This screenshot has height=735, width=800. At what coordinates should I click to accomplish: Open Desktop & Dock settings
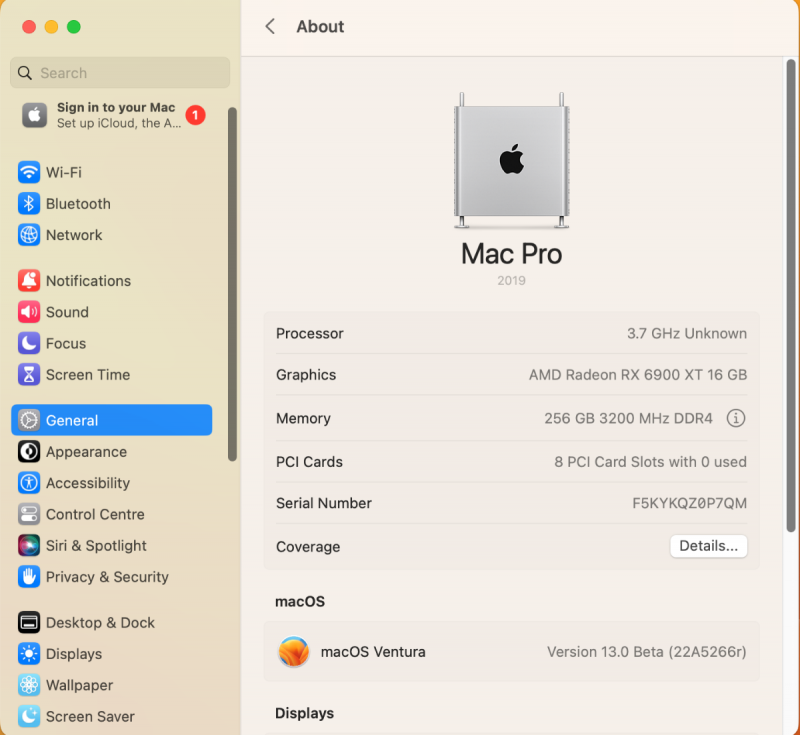tap(100, 623)
